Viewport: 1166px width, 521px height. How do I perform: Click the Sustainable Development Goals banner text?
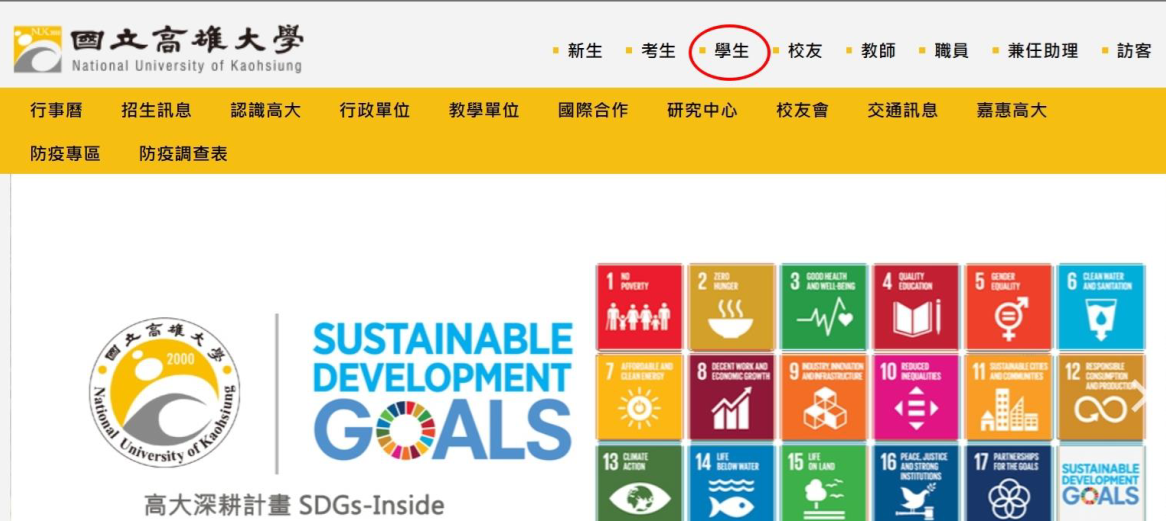tap(442, 390)
